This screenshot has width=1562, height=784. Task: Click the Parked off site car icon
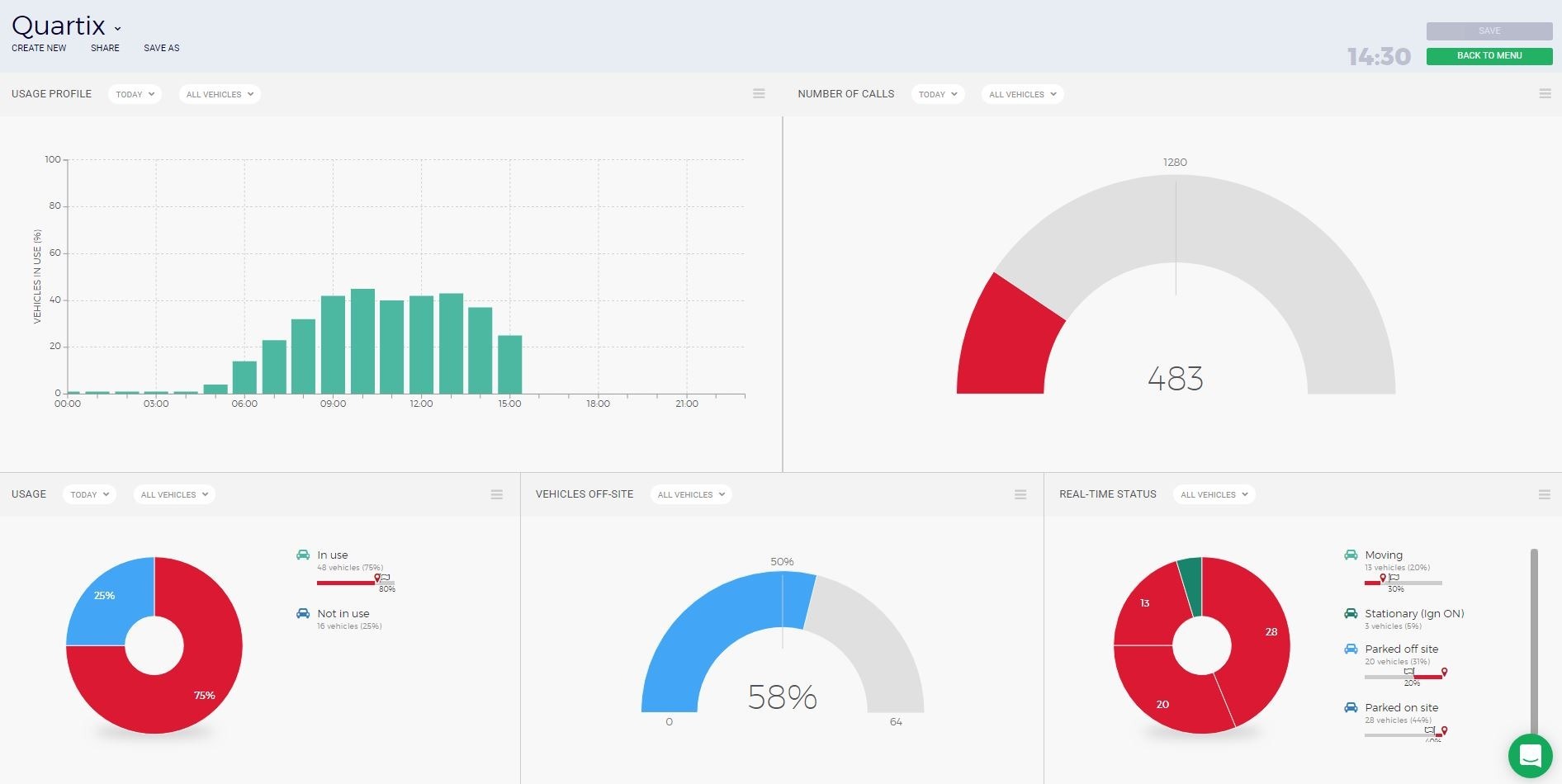(x=1351, y=649)
